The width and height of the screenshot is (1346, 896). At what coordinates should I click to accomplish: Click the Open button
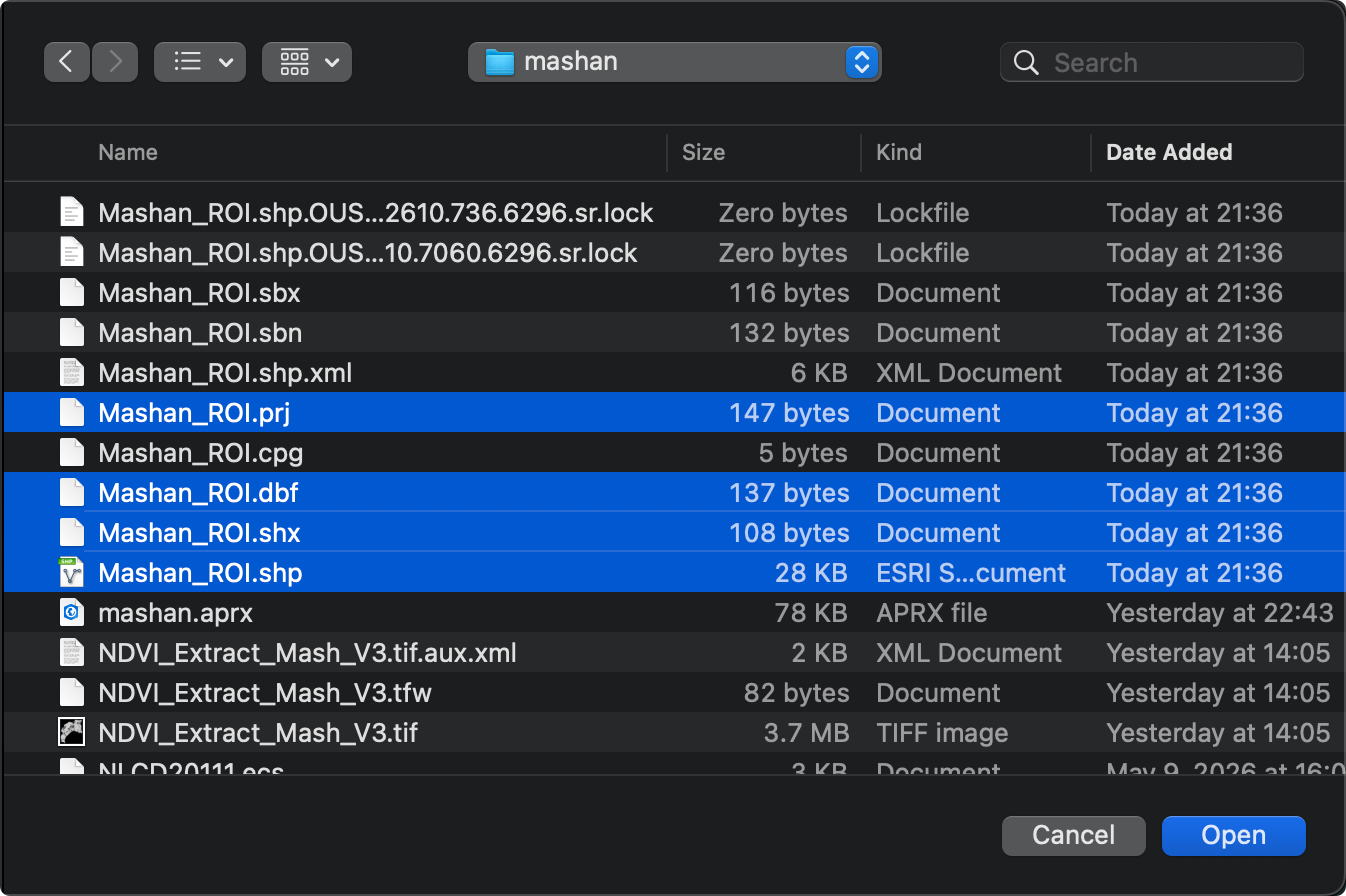pos(1234,835)
